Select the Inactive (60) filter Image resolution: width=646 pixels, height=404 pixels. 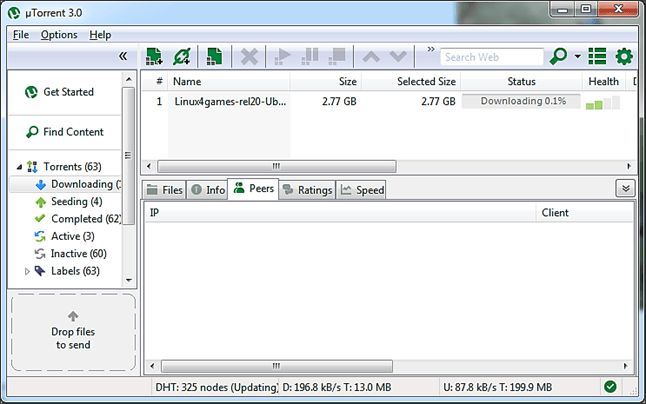(x=70, y=254)
